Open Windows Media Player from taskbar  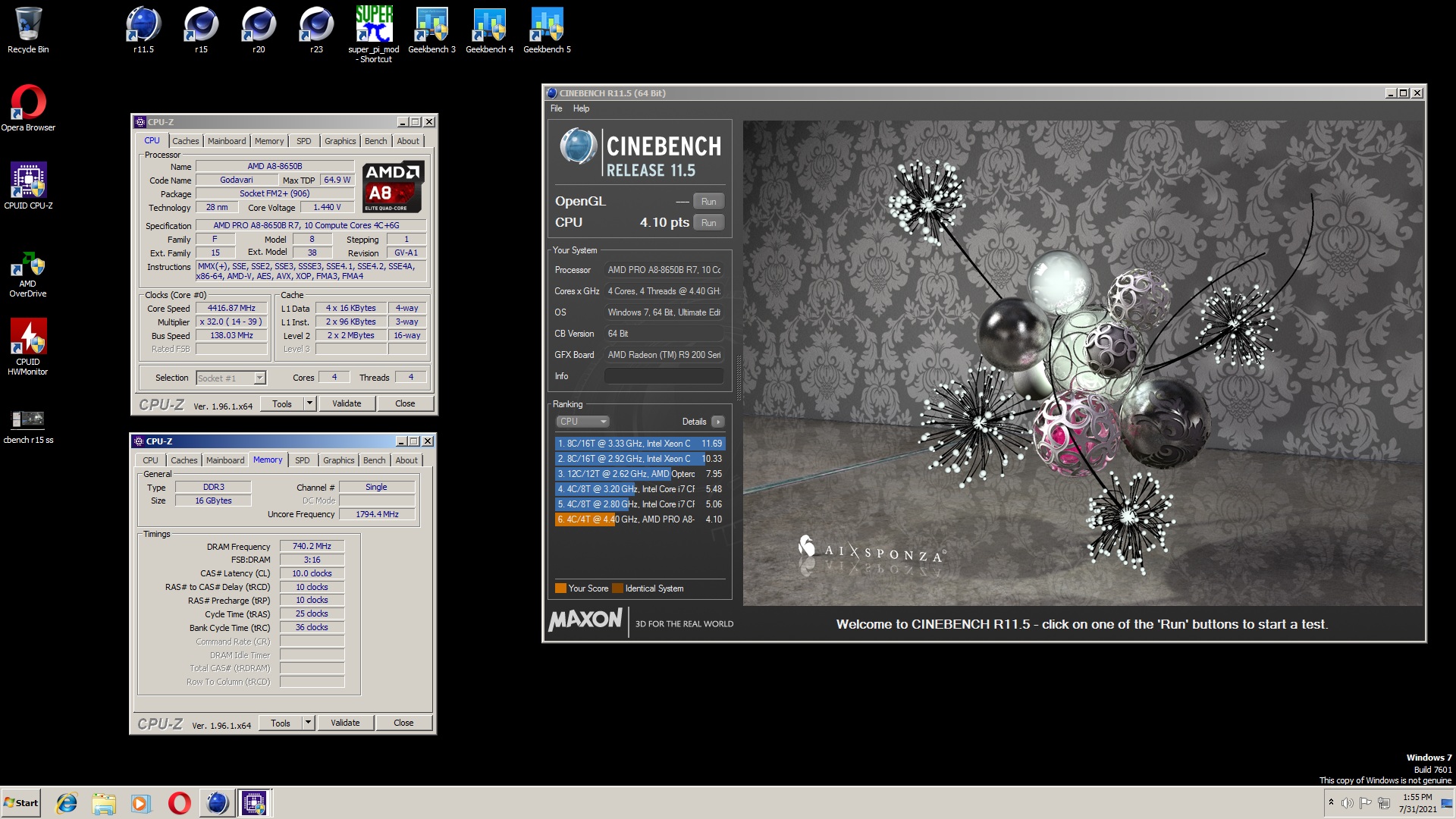(141, 803)
